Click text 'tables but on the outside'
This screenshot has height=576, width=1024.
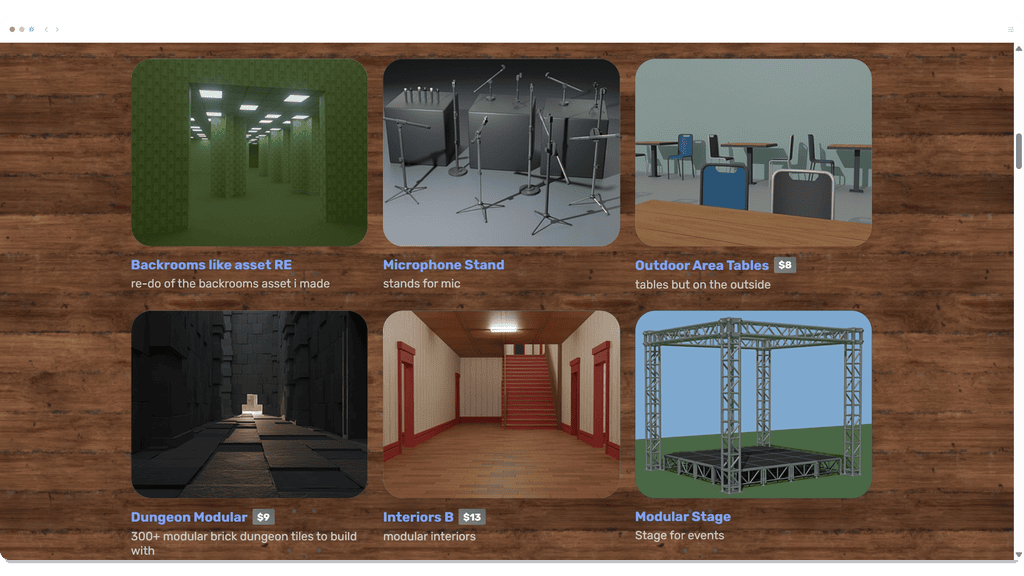(x=702, y=284)
